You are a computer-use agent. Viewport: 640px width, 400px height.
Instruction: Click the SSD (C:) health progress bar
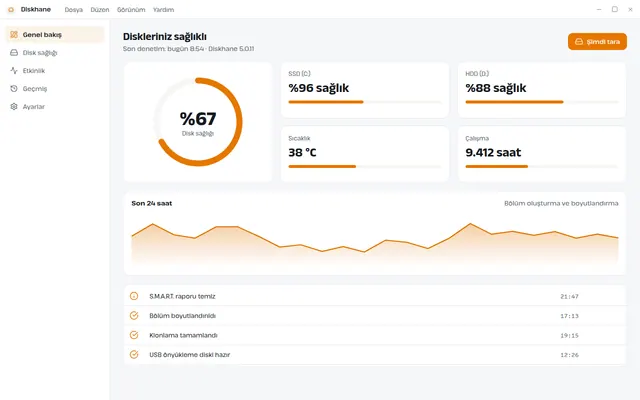[365, 102]
